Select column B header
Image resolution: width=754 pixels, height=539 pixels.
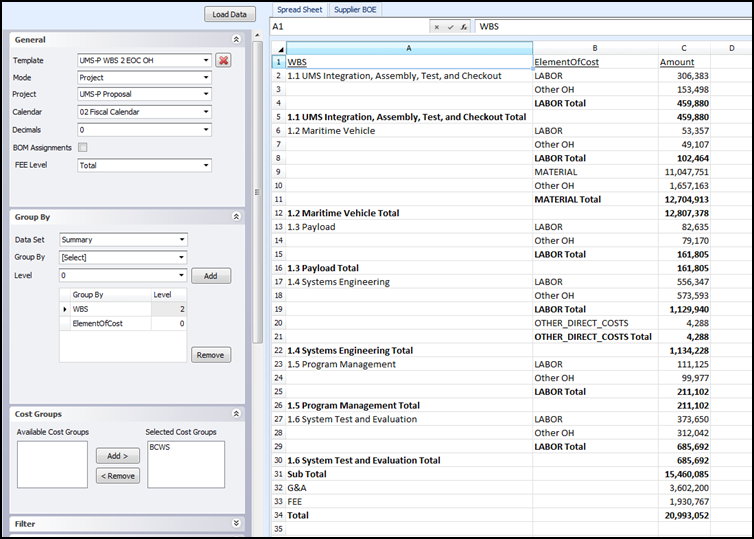click(x=595, y=48)
